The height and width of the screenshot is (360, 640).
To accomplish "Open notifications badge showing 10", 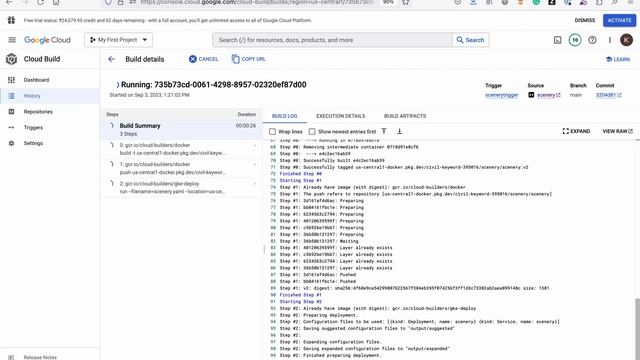I will (575, 40).
